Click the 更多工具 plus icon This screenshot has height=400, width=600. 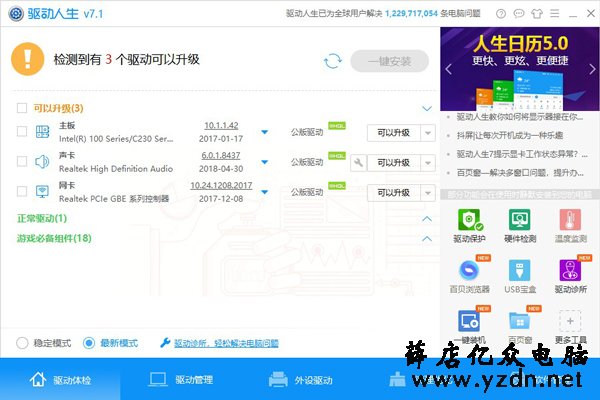(x=570, y=321)
